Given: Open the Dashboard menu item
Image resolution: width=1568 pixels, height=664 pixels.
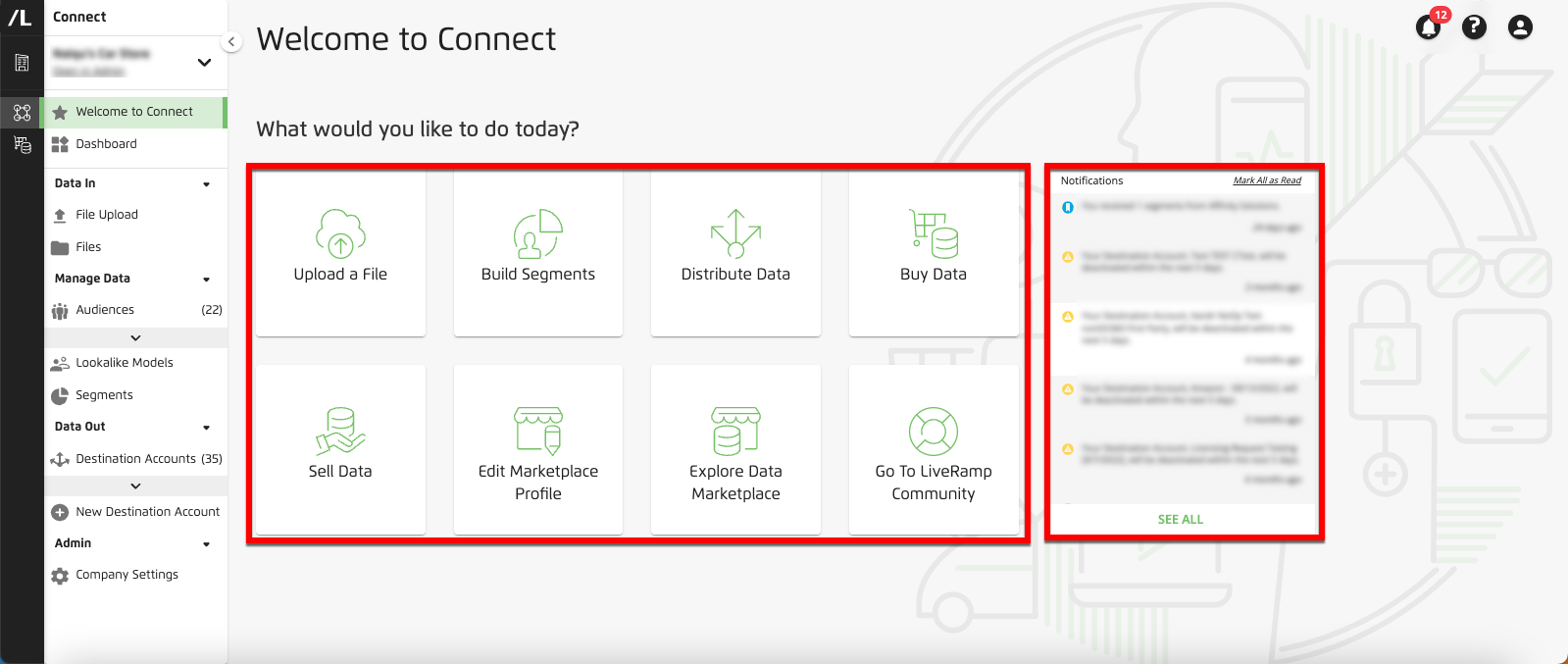Looking at the screenshot, I should click(135, 144).
